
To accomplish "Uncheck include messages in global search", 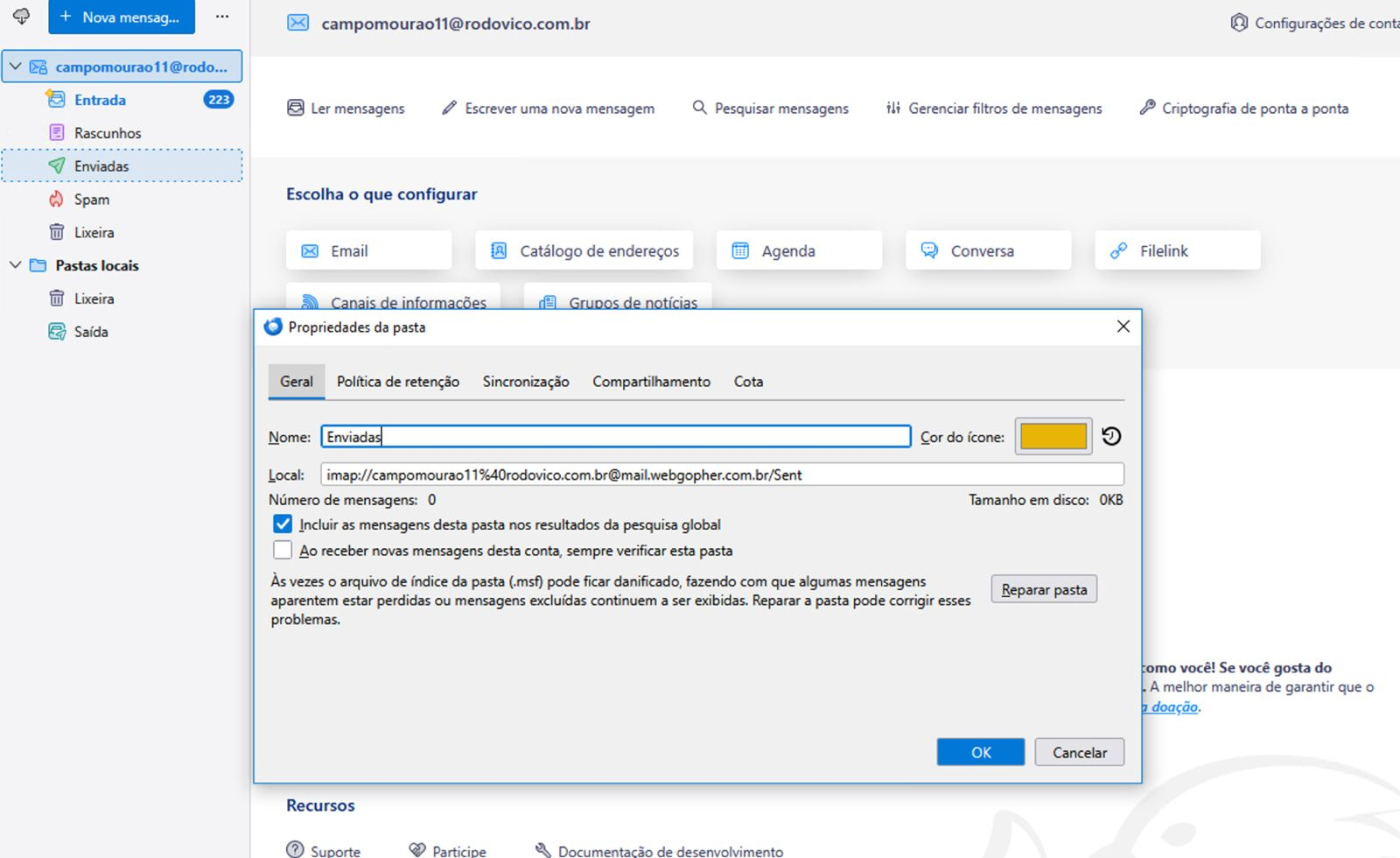I will pyautogui.click(x=282, y=524).
